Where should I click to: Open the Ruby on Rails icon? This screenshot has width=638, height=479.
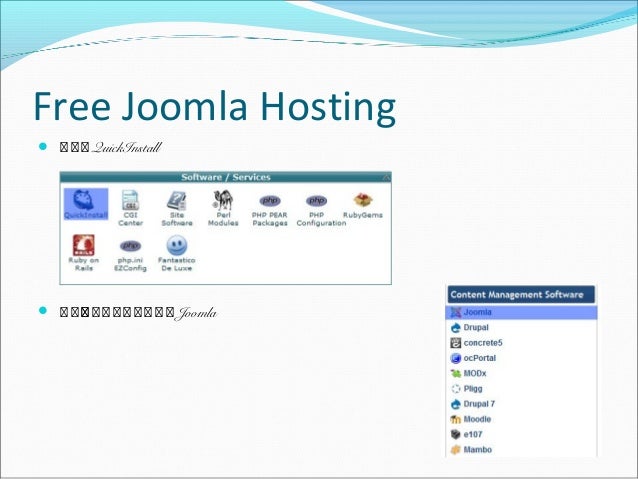coord(83,245)
